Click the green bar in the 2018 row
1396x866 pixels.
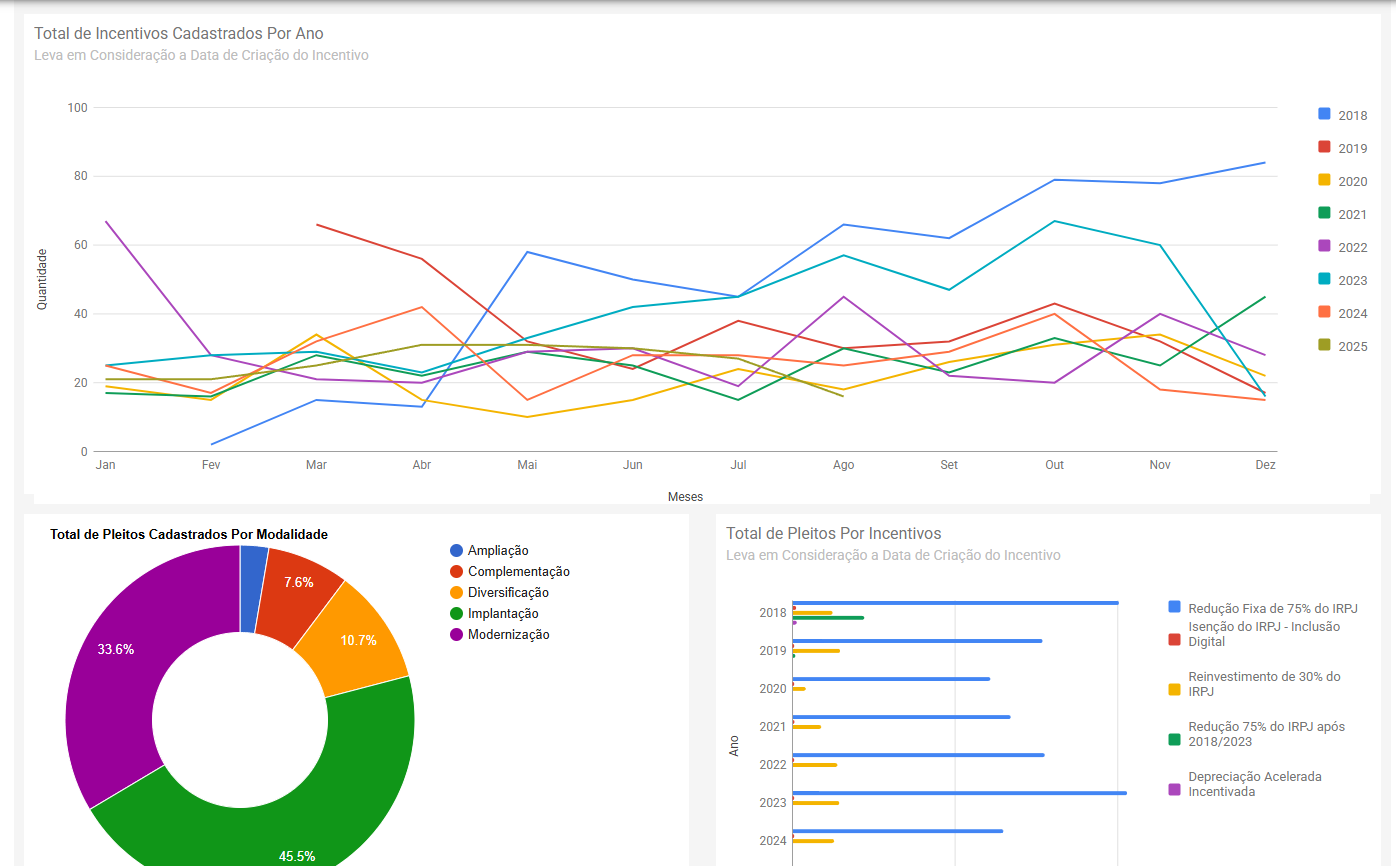(x=828, y=618)
